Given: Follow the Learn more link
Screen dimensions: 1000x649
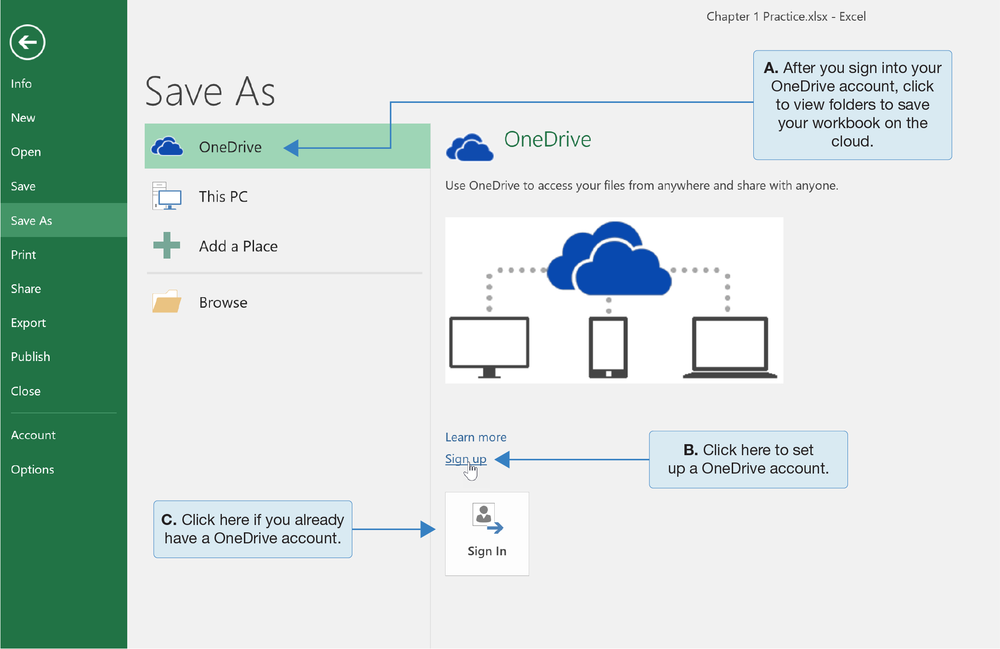Looking at the screenshot, I should point(475,437).
